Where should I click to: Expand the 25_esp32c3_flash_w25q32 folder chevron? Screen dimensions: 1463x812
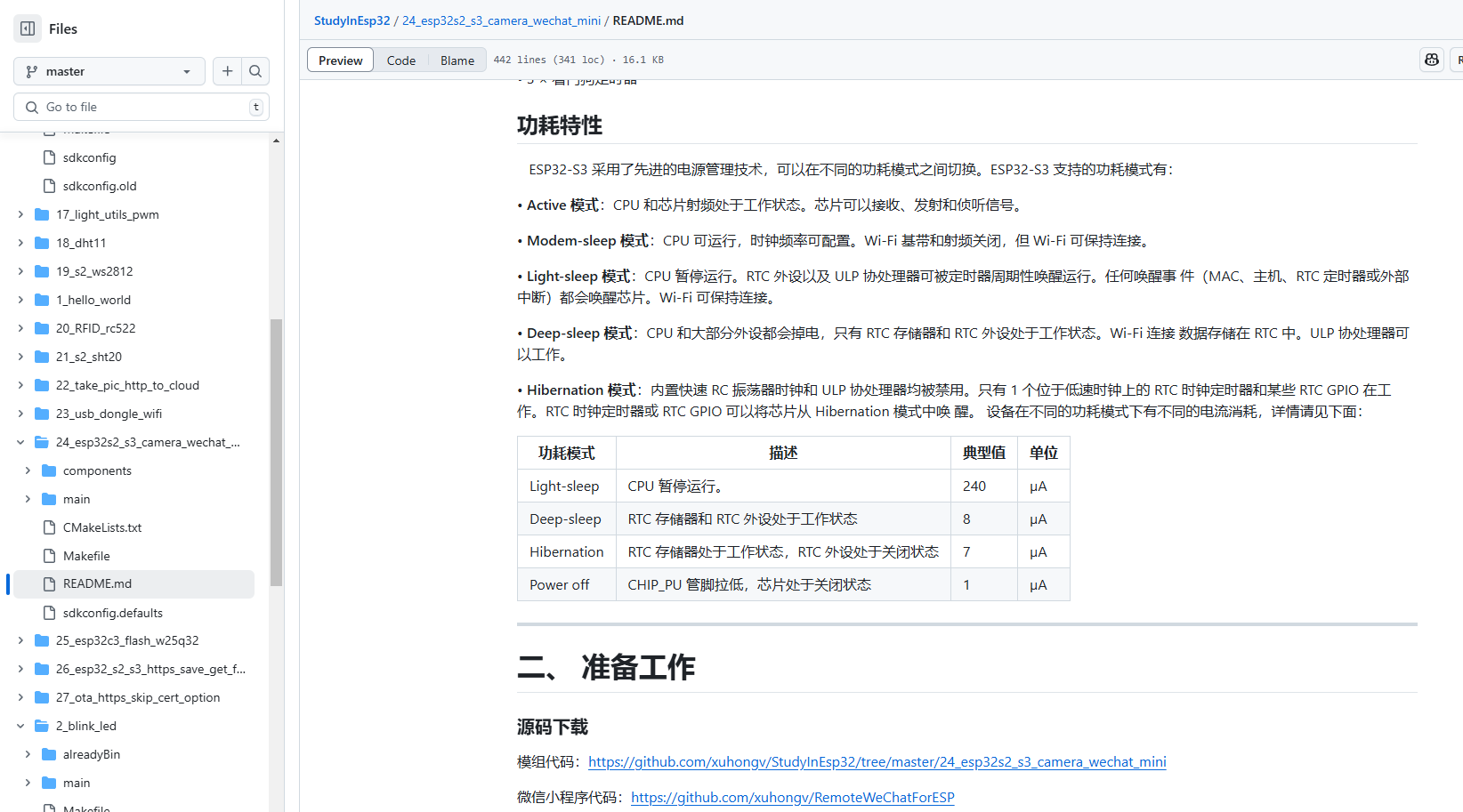pos(20,640)
